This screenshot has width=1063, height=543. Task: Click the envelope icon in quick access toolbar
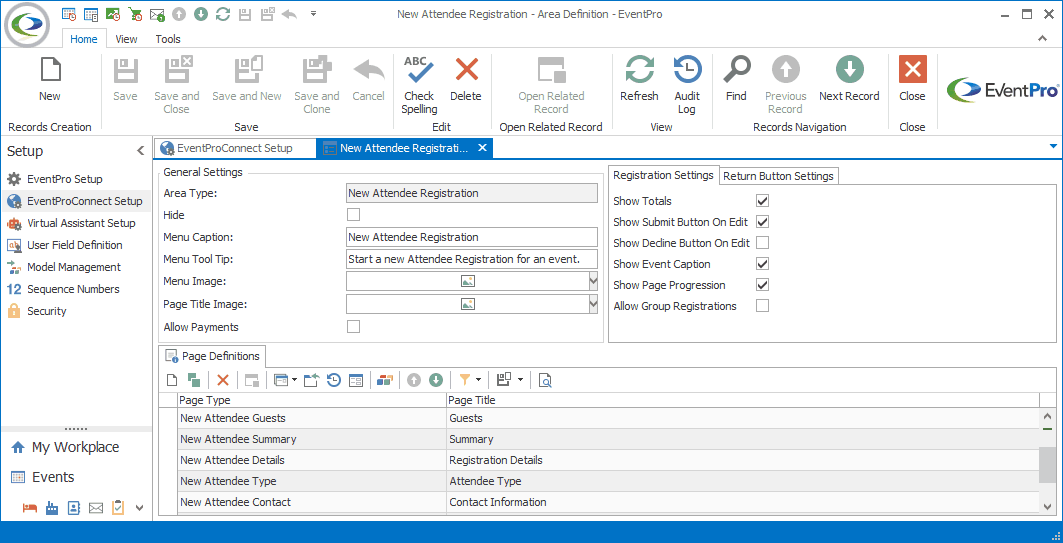157,14
